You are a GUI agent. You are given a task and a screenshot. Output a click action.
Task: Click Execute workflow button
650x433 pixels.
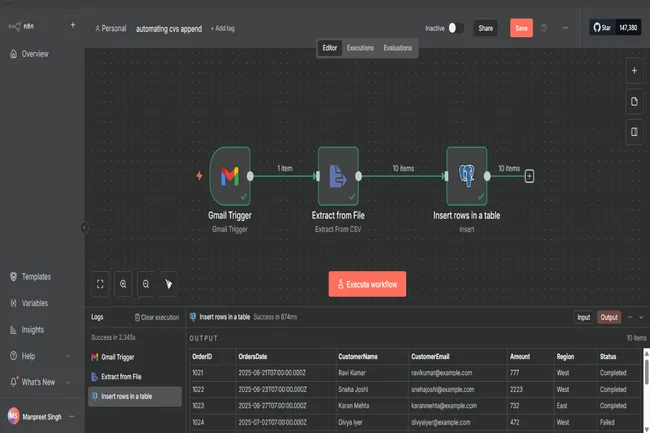click(x=367, y=284)
